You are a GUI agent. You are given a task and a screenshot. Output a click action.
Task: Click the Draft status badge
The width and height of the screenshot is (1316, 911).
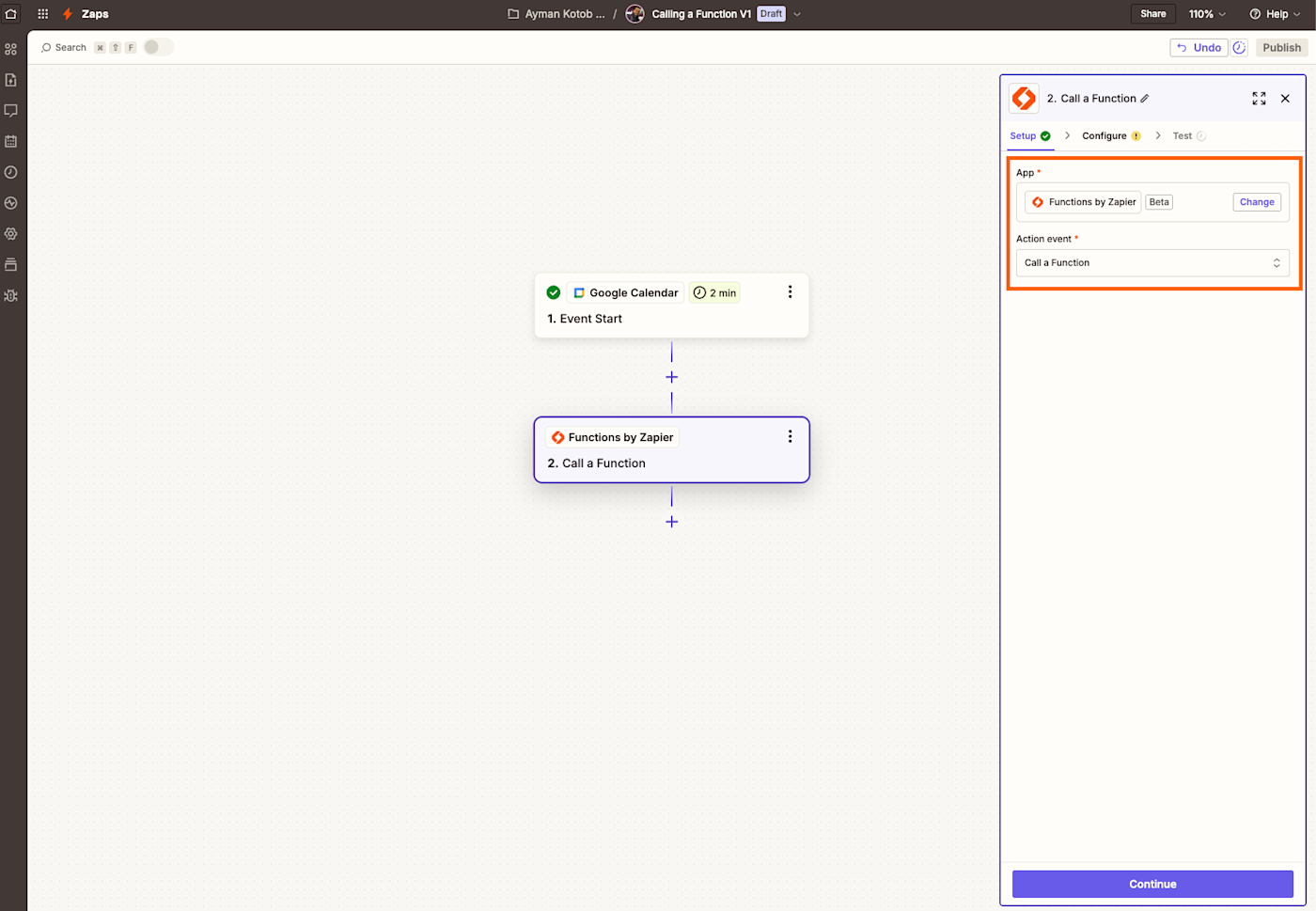[x=771, y=14]
